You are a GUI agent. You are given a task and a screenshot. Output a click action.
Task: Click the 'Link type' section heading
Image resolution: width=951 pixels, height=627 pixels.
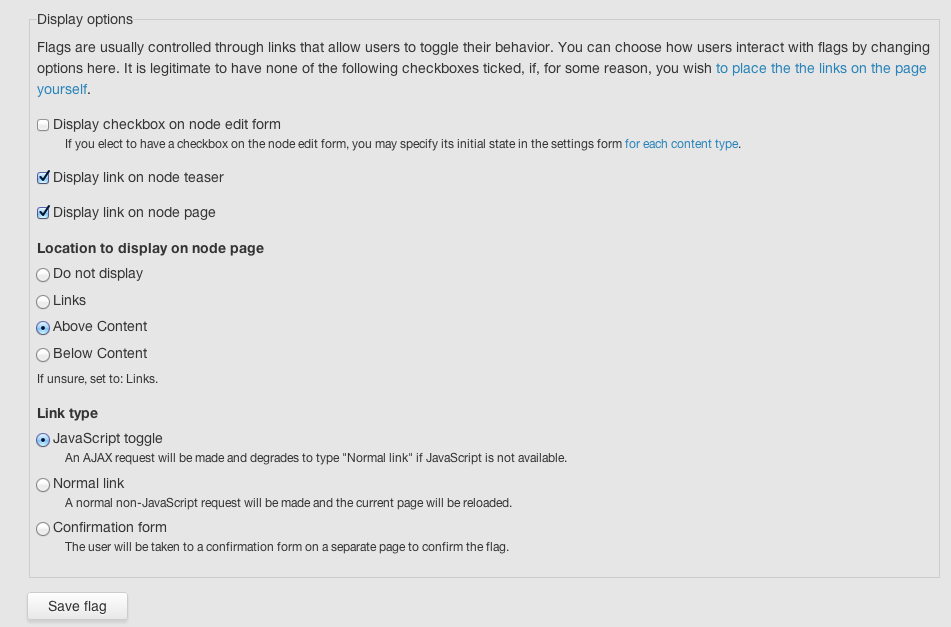67,413
